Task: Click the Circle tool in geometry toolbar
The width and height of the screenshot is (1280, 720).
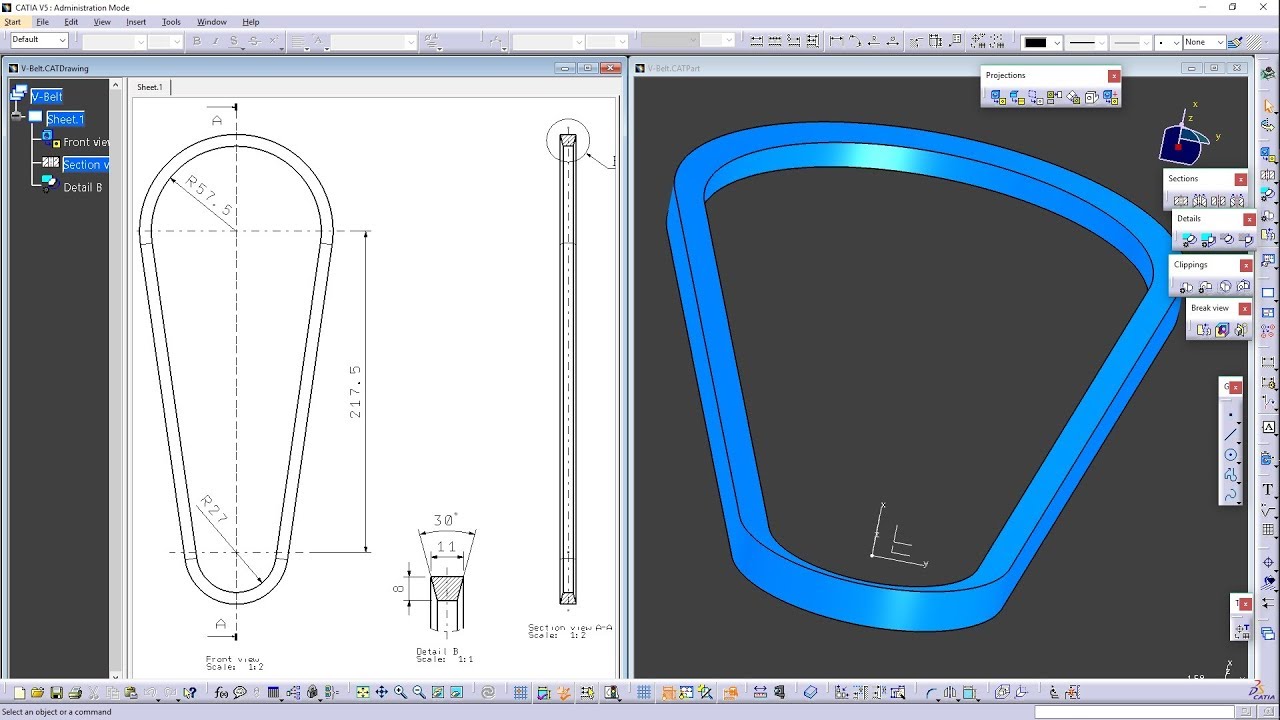Action: click(x=1231, y=455)
